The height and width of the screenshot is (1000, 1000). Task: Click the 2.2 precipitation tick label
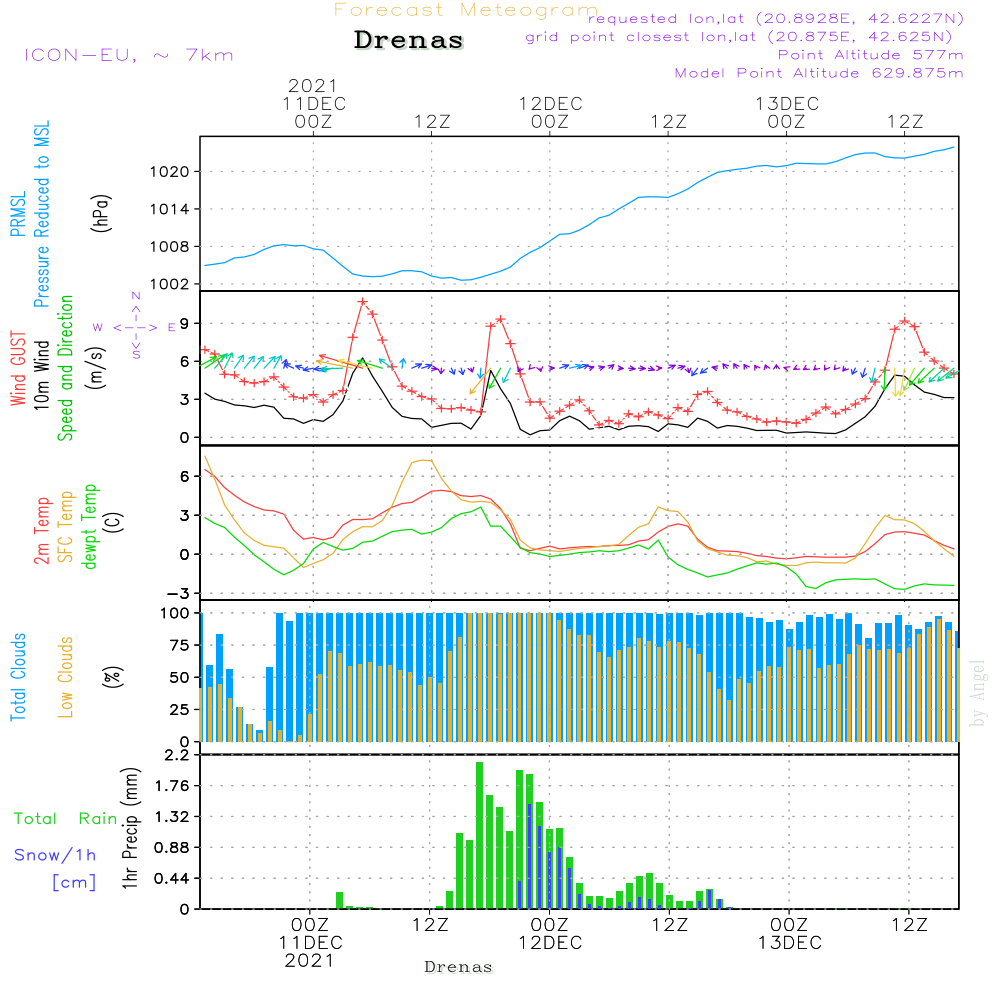[177, 756]
